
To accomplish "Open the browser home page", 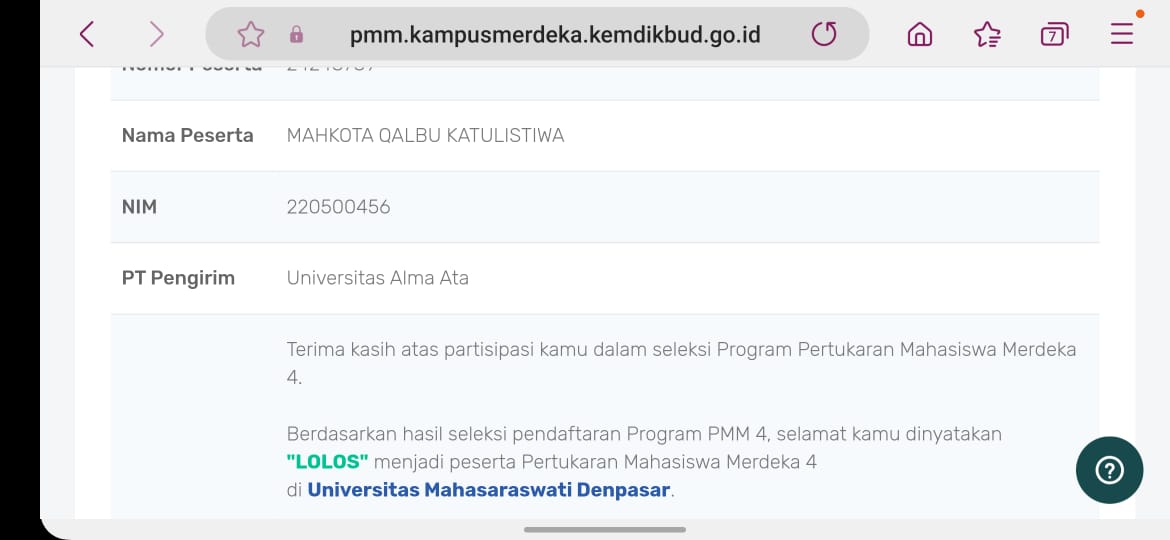I will pos(919,35).
